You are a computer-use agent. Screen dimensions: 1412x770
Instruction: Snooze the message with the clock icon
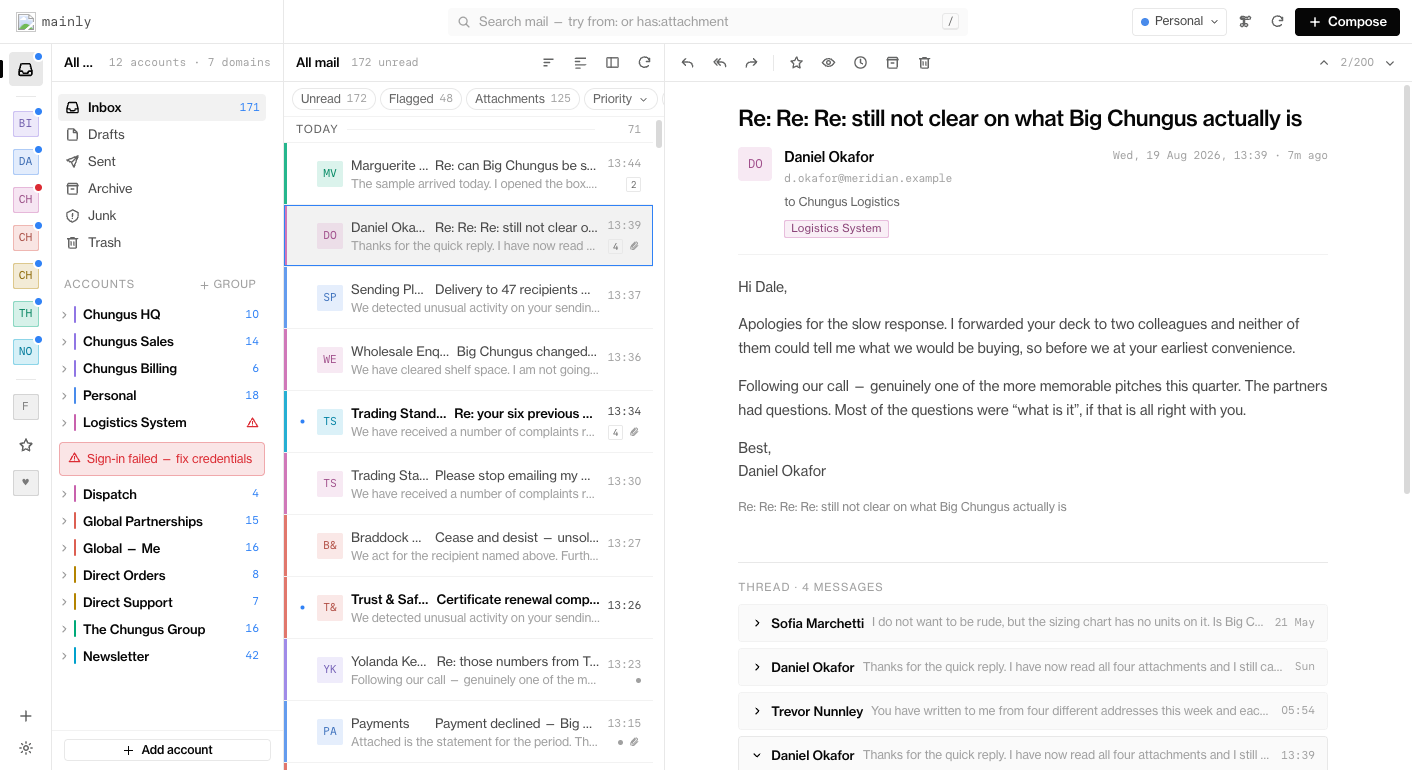tap(860, 62)
